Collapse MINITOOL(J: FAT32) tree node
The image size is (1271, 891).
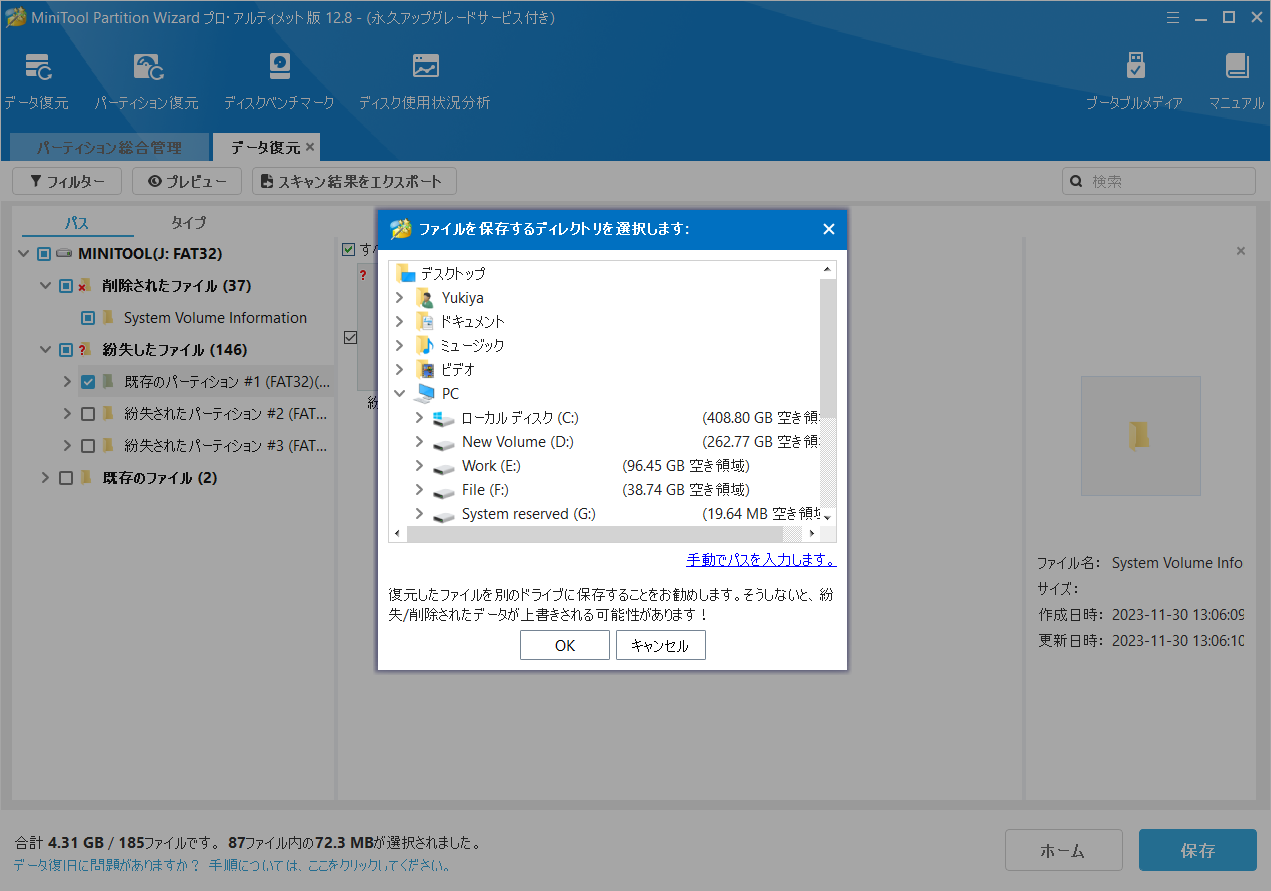click(x=24, y=254)
